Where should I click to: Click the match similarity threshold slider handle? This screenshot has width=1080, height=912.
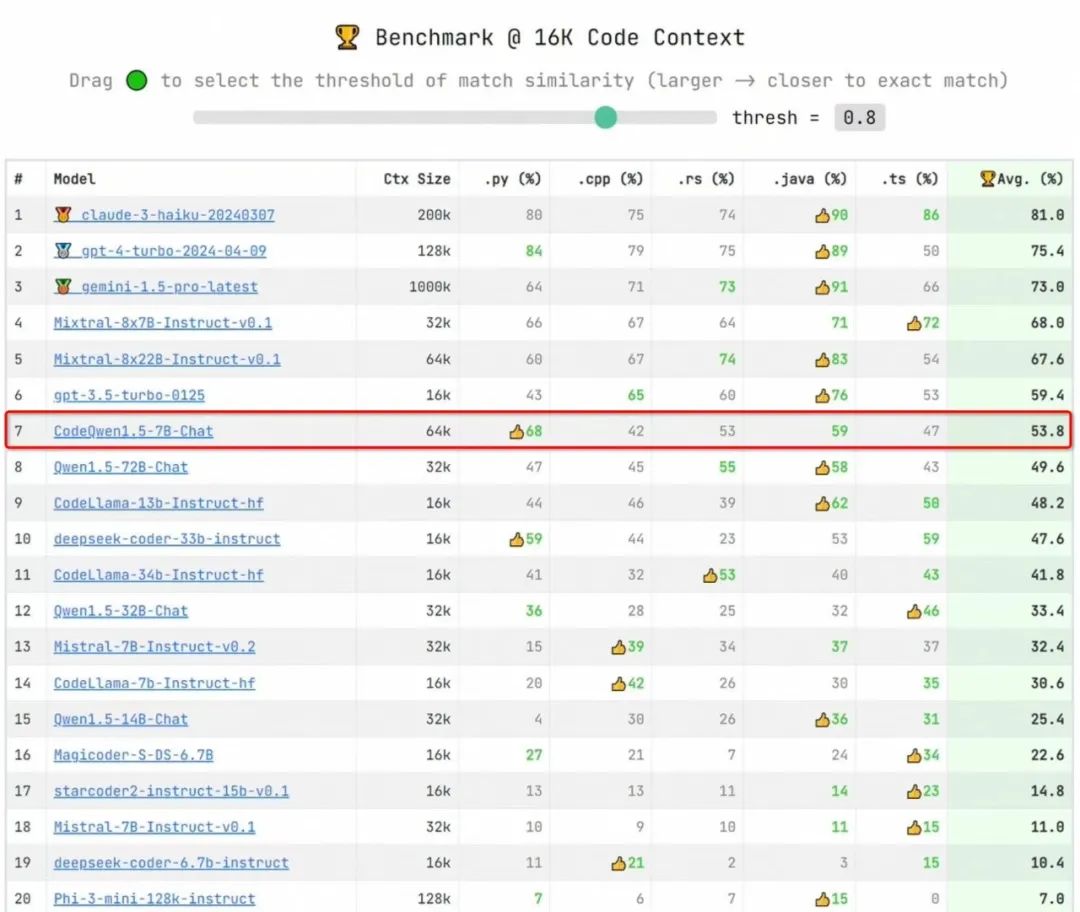[x=605, y=117]
